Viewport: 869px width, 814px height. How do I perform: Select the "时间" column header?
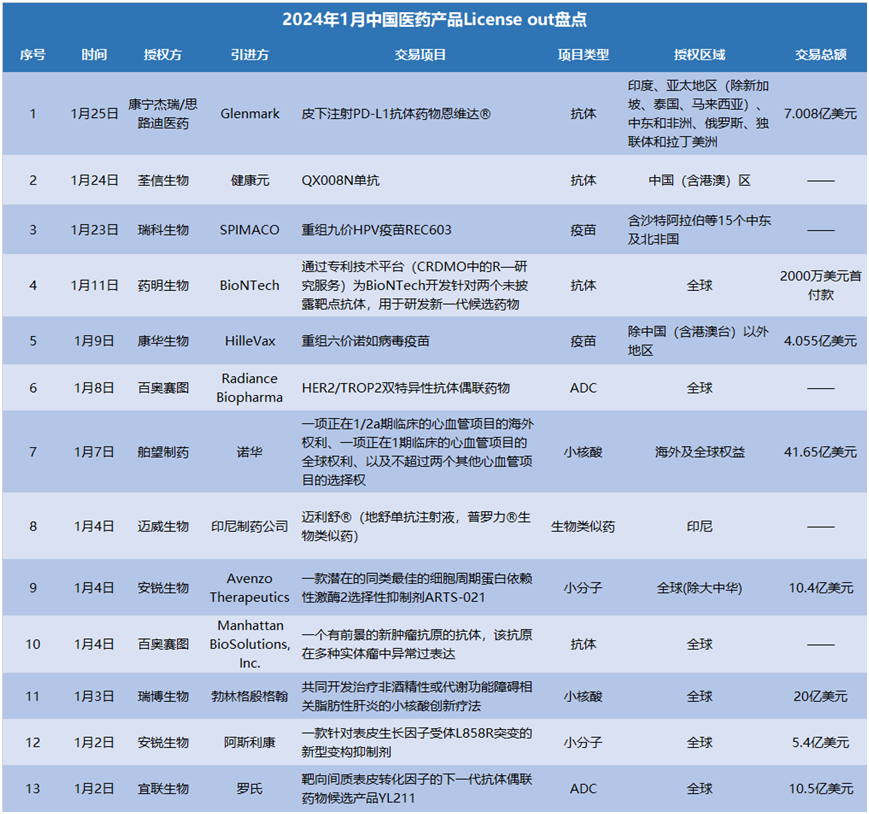pos(94,55)
